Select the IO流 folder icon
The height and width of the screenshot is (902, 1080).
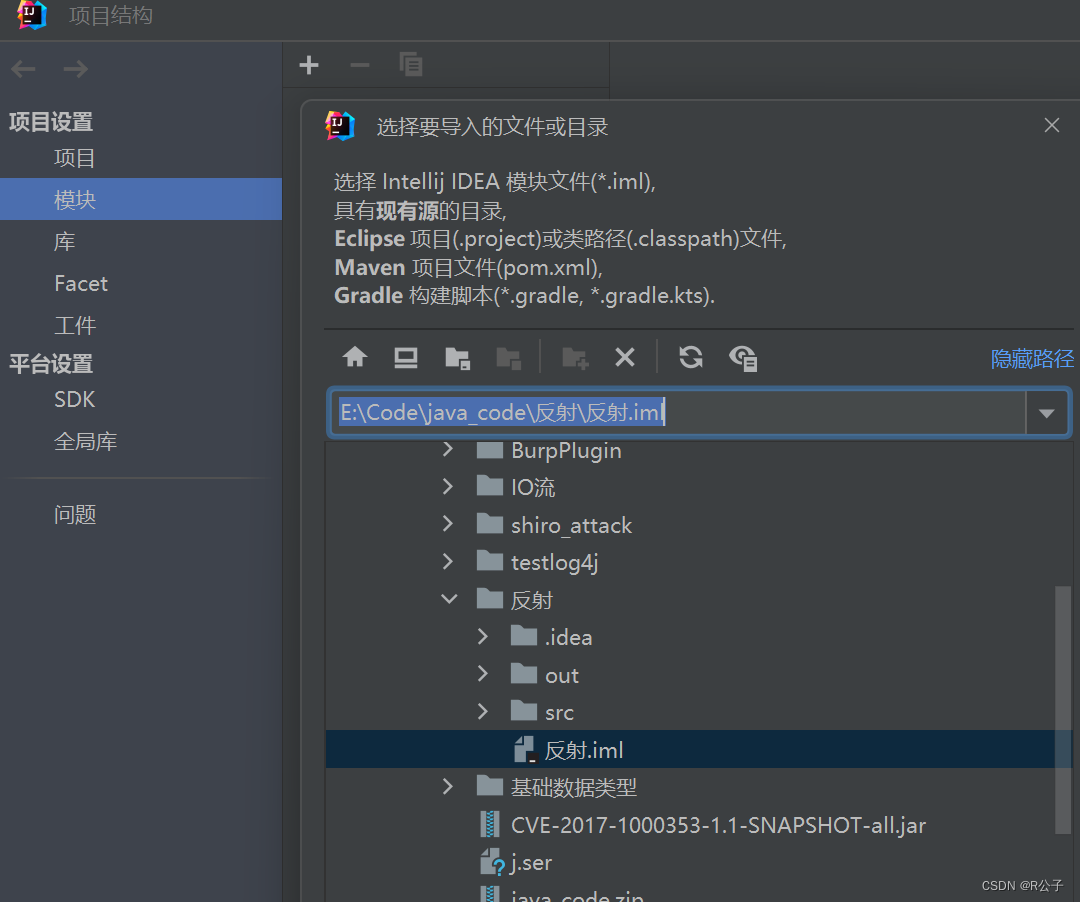click(x=490, y=486)
